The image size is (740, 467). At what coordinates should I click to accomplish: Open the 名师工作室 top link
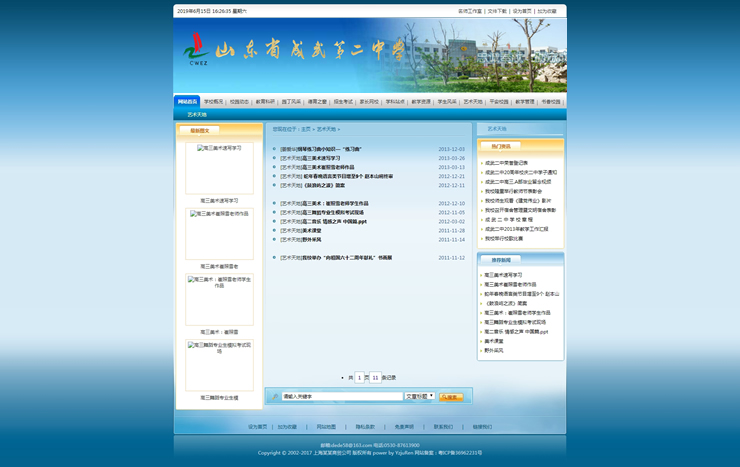(x=470, y=11)
